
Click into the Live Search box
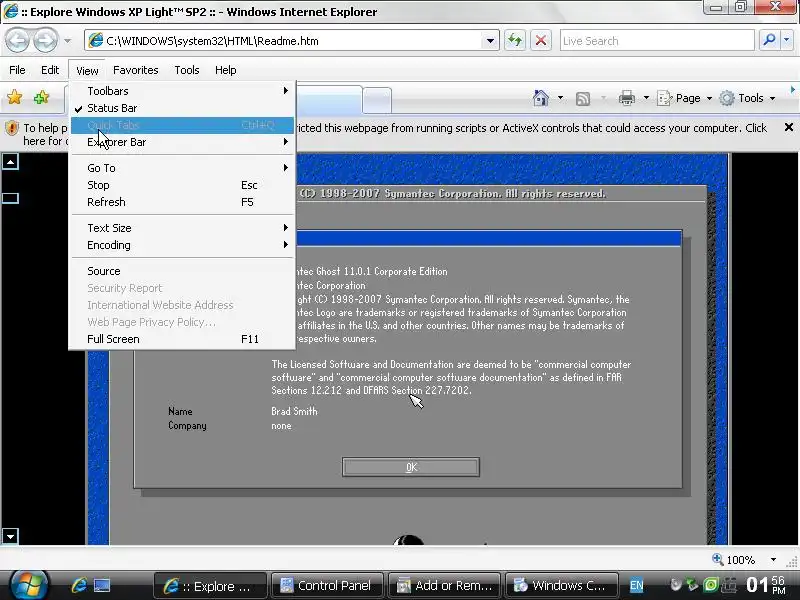coord(657,41)
